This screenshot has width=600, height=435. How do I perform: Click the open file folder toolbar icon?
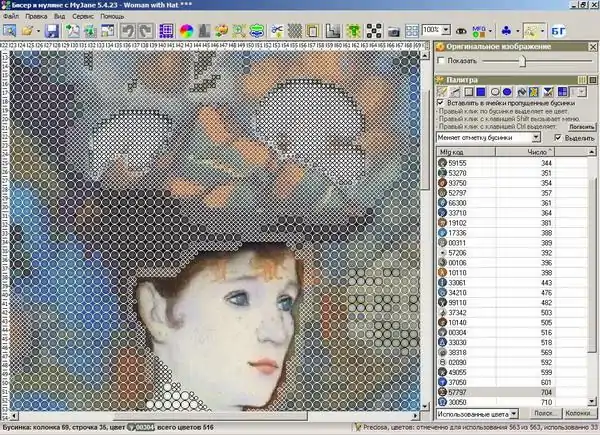28,31
